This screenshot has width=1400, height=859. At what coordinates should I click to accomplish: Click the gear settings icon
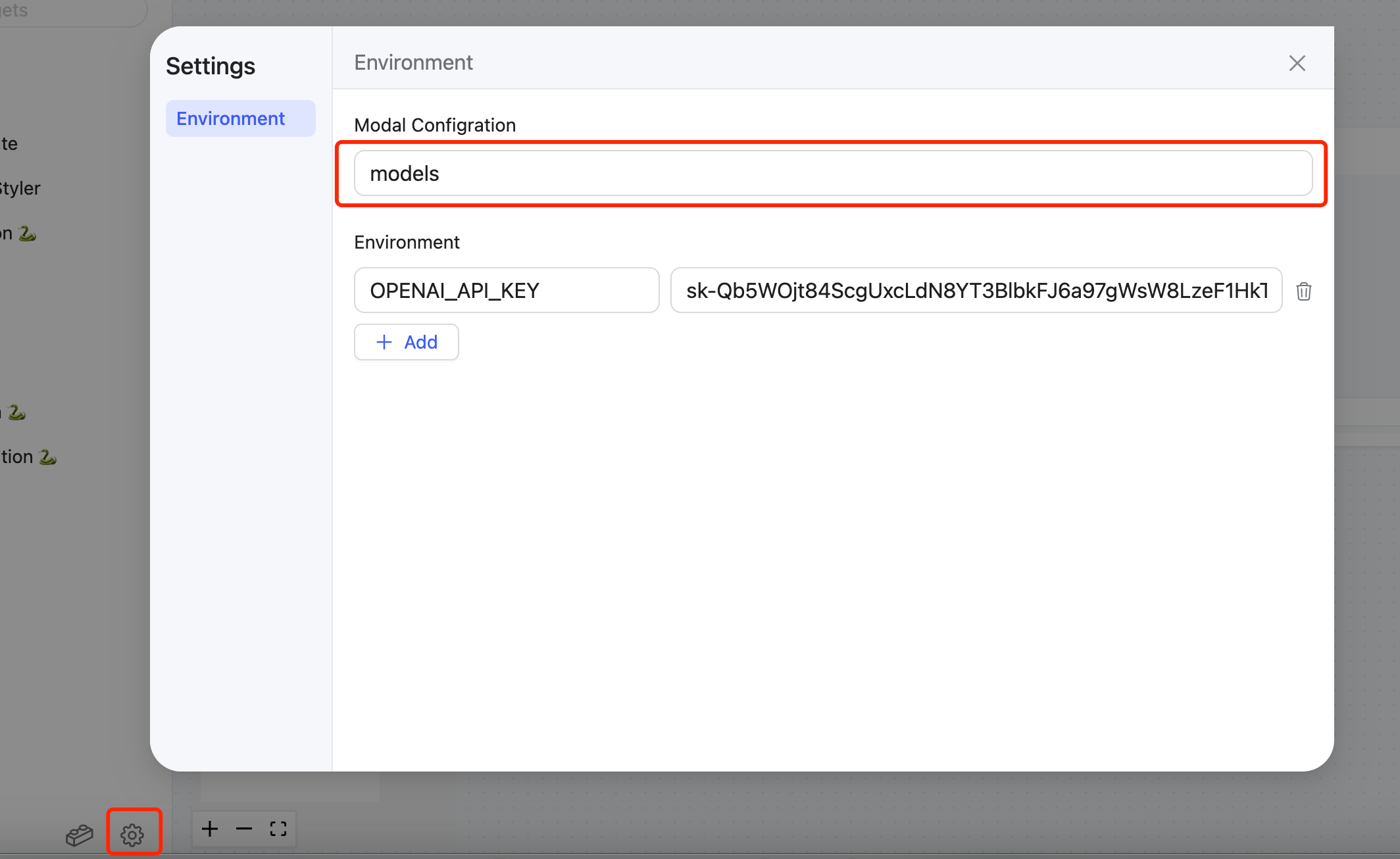pyautogui.click(x=132, y=834)
